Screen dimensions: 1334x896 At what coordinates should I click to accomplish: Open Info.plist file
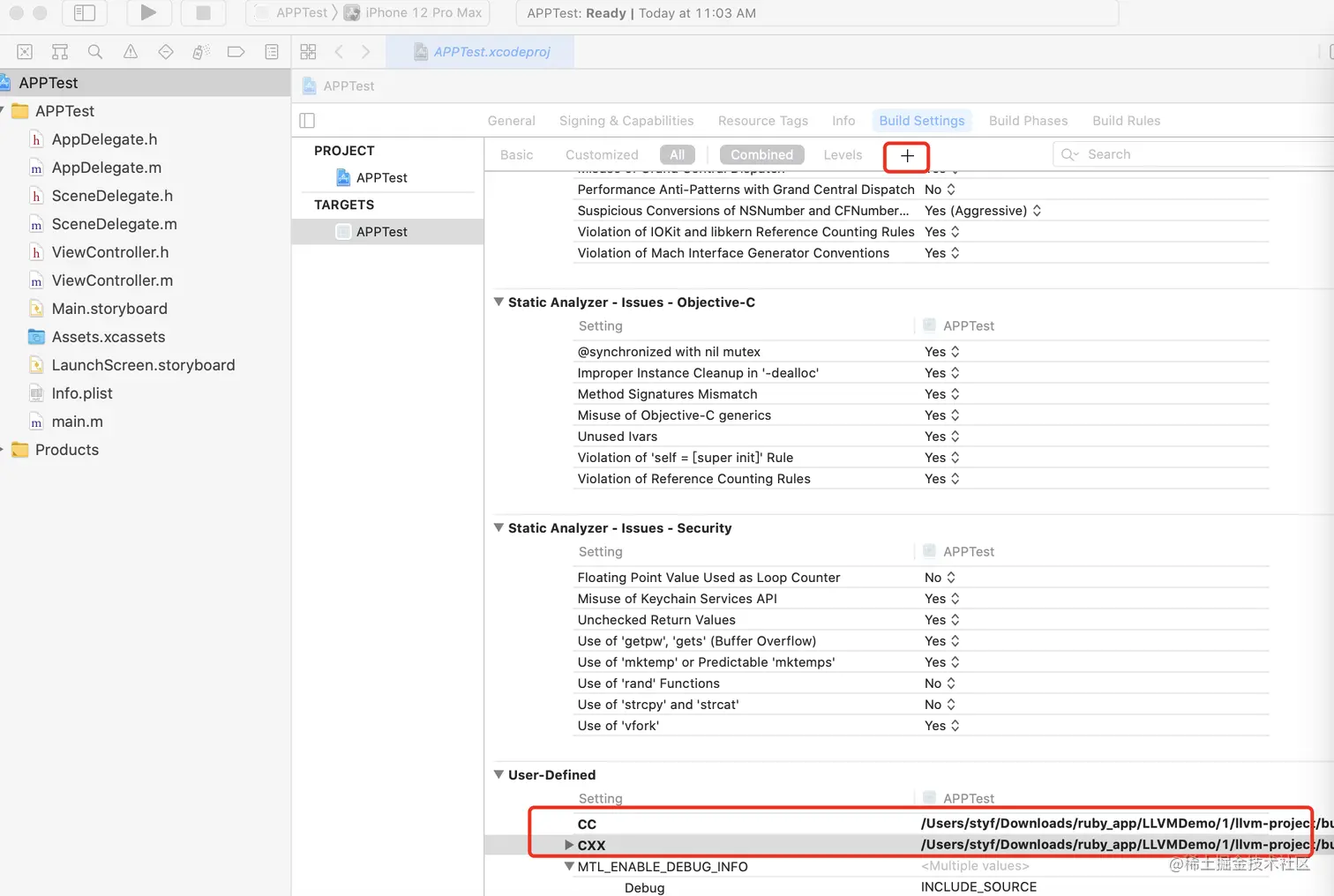(x=82, y=393)
